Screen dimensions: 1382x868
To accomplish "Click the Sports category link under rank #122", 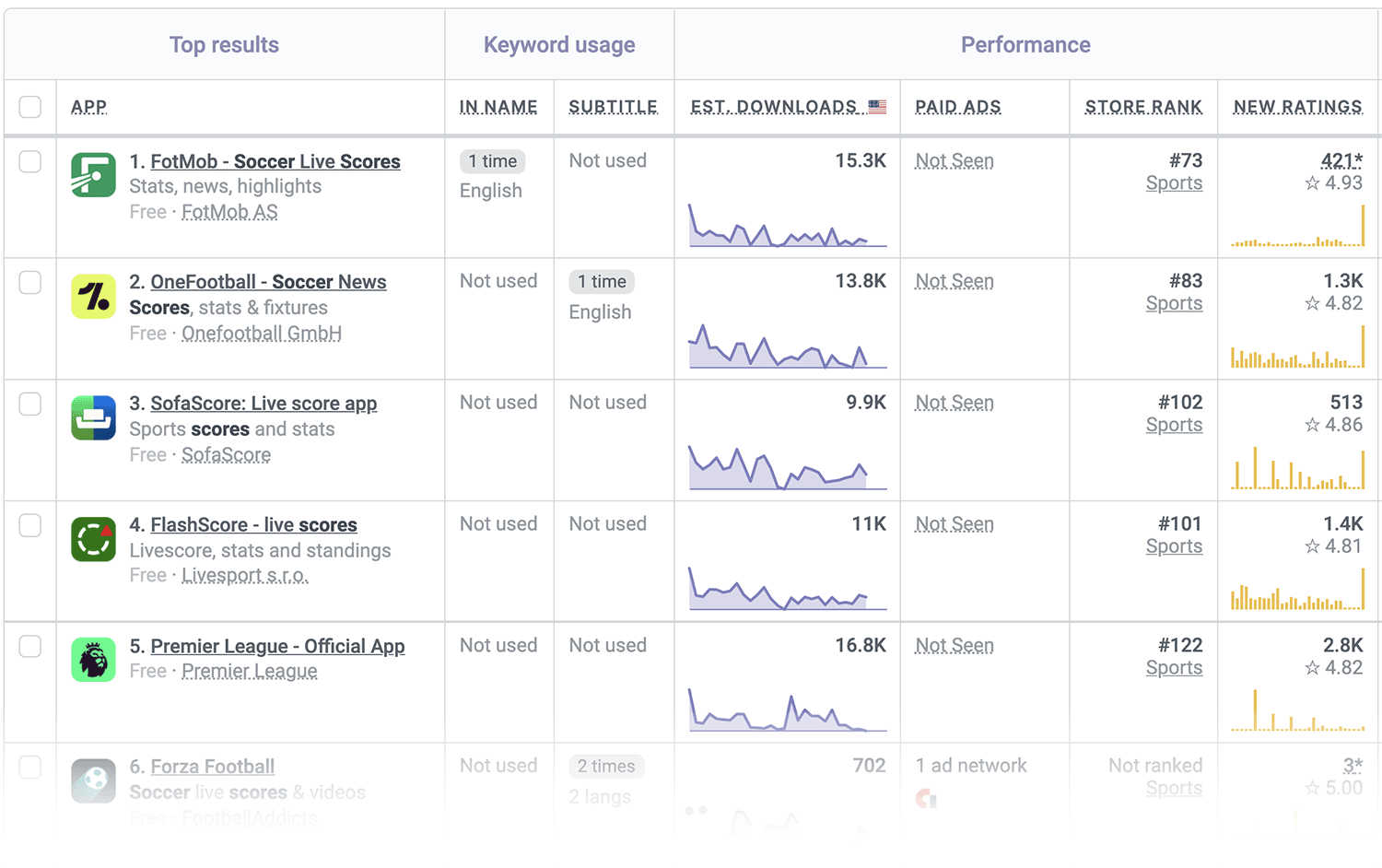I will (x=1174, y=668).
